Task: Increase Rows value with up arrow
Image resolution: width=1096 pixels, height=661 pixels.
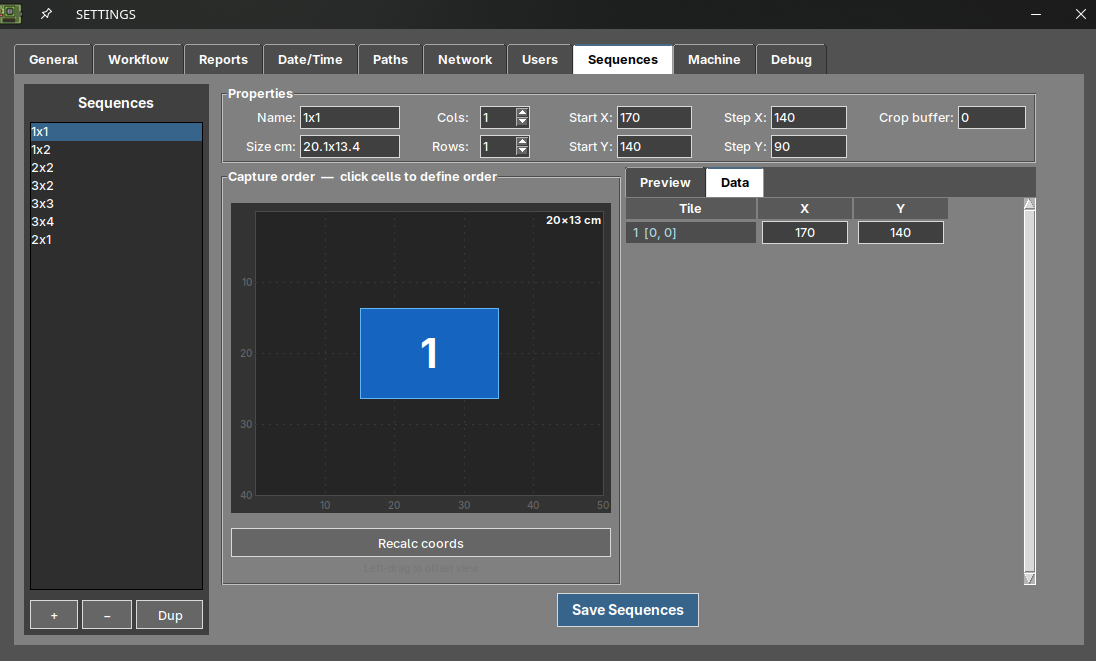Action: pyautogui.click(x=522, y=141)
